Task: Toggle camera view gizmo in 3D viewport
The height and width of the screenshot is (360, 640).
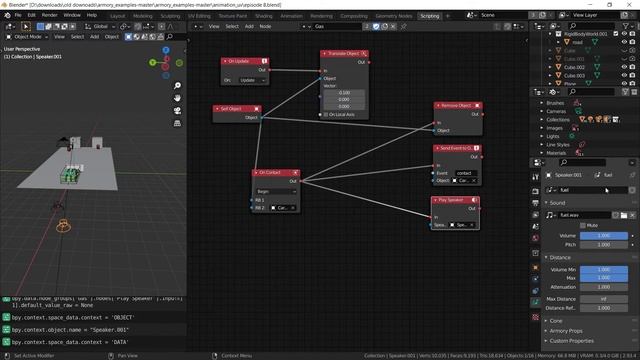Action: pos(177,111)
